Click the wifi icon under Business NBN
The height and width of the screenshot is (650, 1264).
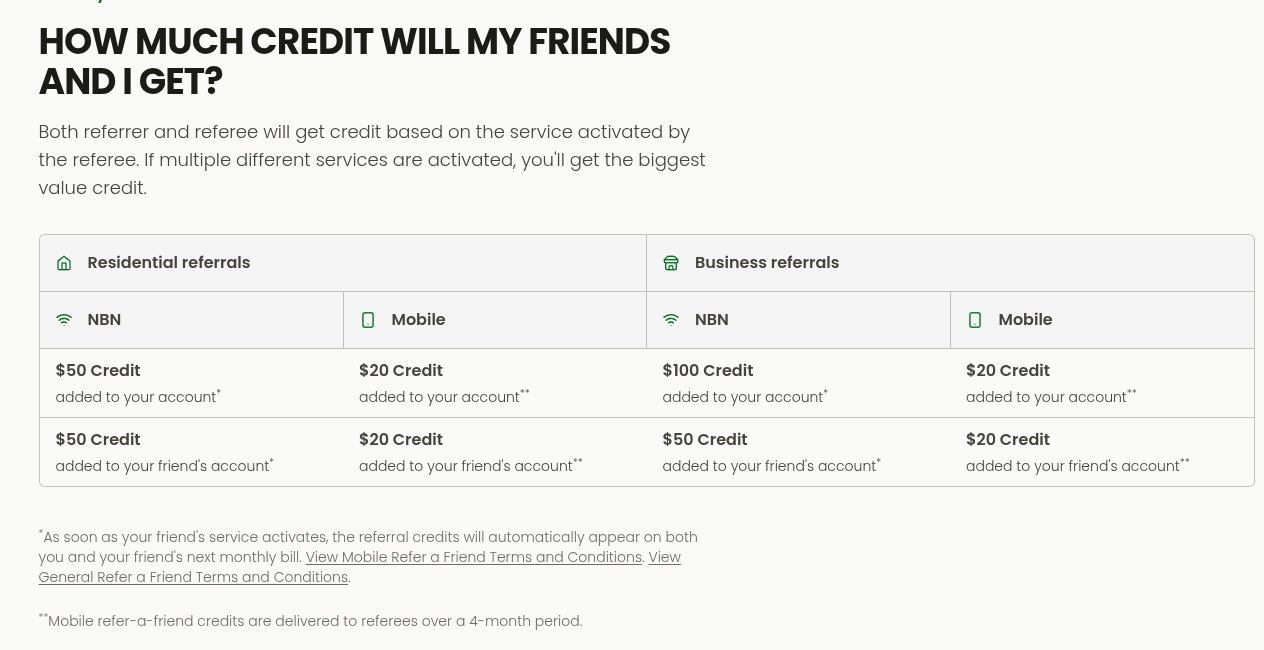pyautogui.click(x=671, y=320)
